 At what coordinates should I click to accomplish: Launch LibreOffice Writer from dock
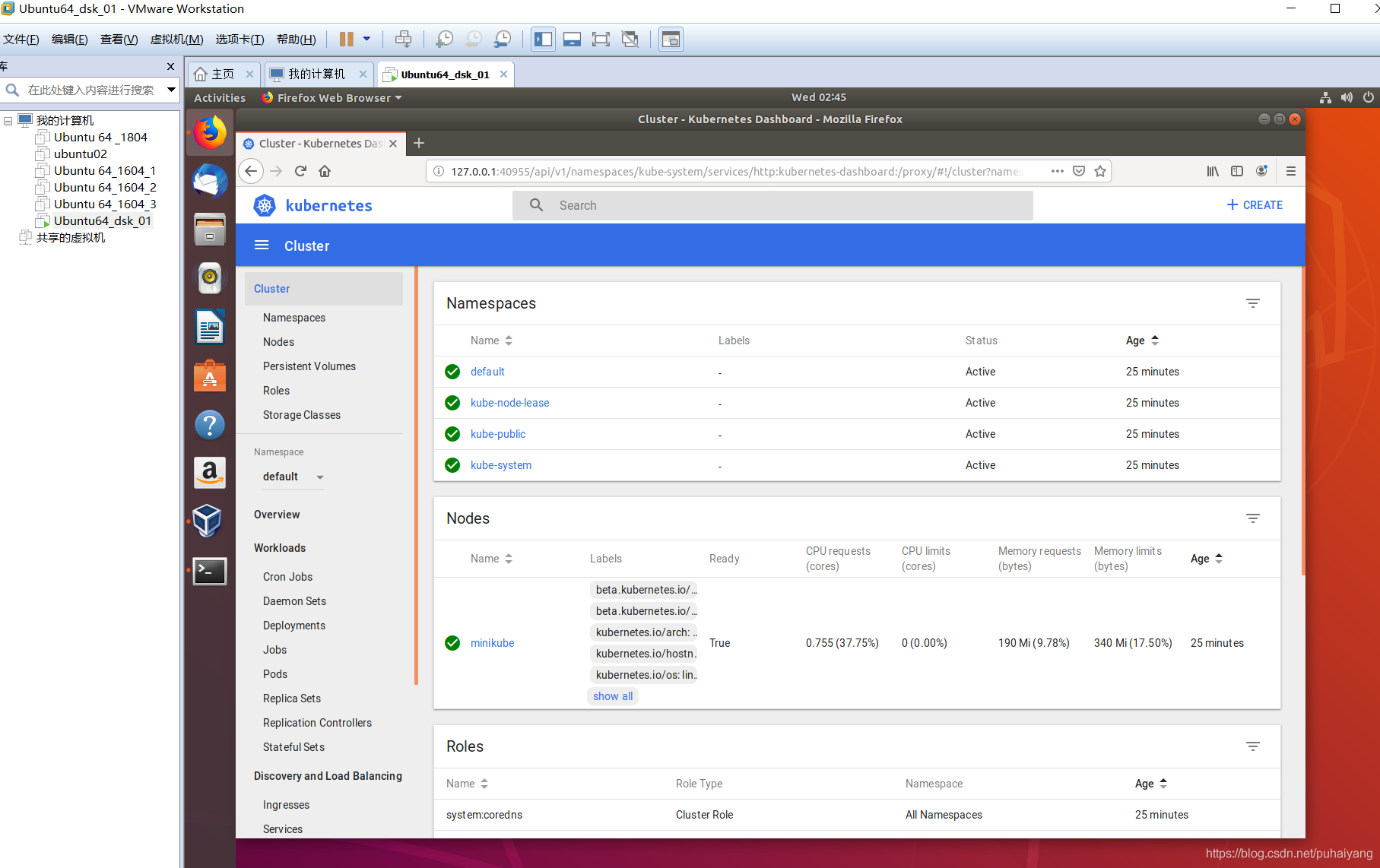pos(210,327)
